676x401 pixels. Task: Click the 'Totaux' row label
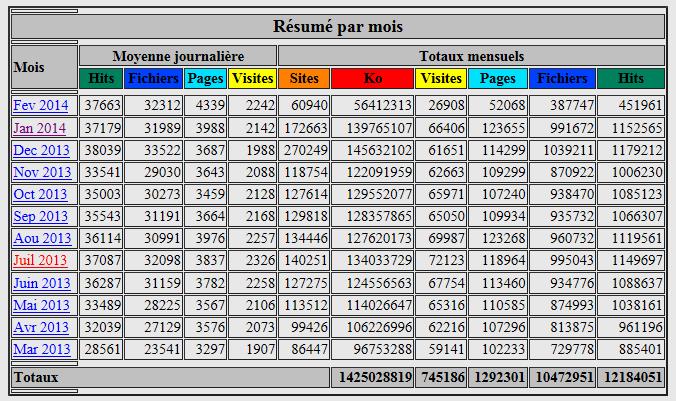(170, 377)
